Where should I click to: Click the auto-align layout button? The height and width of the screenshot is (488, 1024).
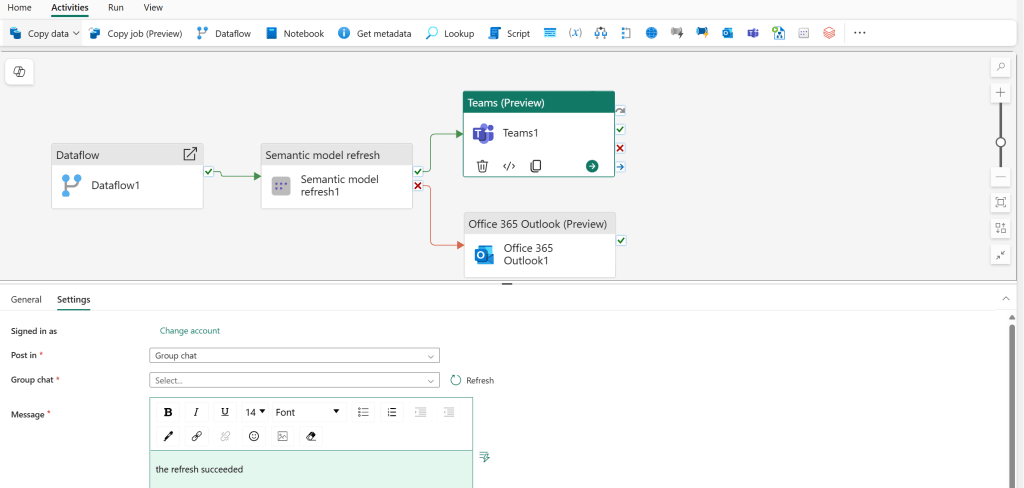click(1000, 229)
